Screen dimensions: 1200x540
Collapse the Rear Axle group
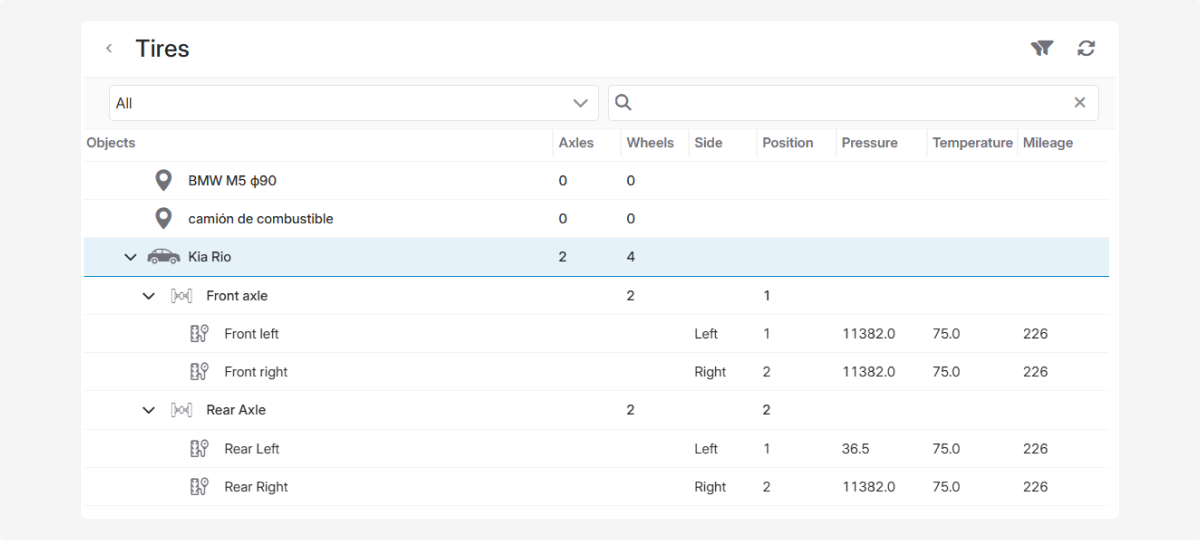pos(149,410)
